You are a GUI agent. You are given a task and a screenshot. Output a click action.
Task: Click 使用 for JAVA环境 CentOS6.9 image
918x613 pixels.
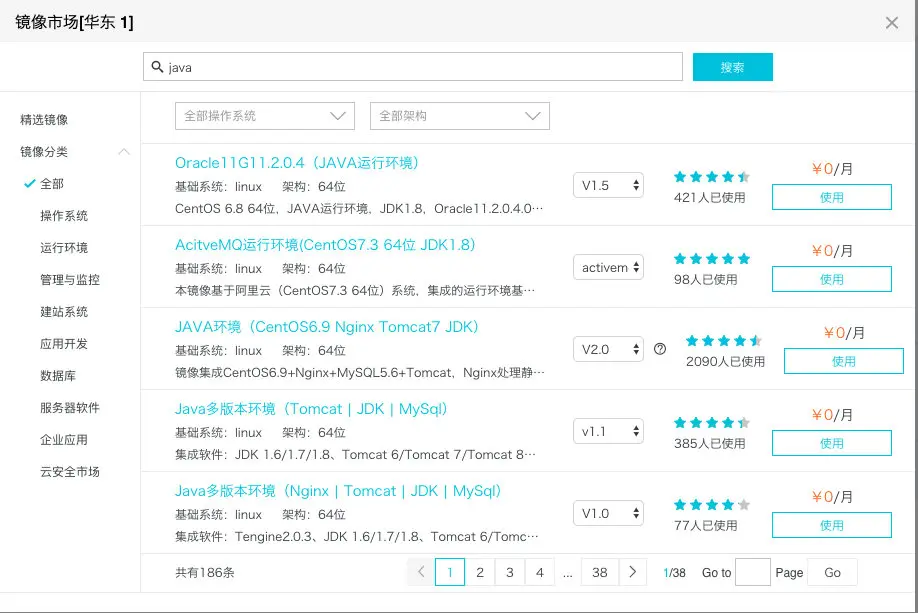(x=844, y=361)
